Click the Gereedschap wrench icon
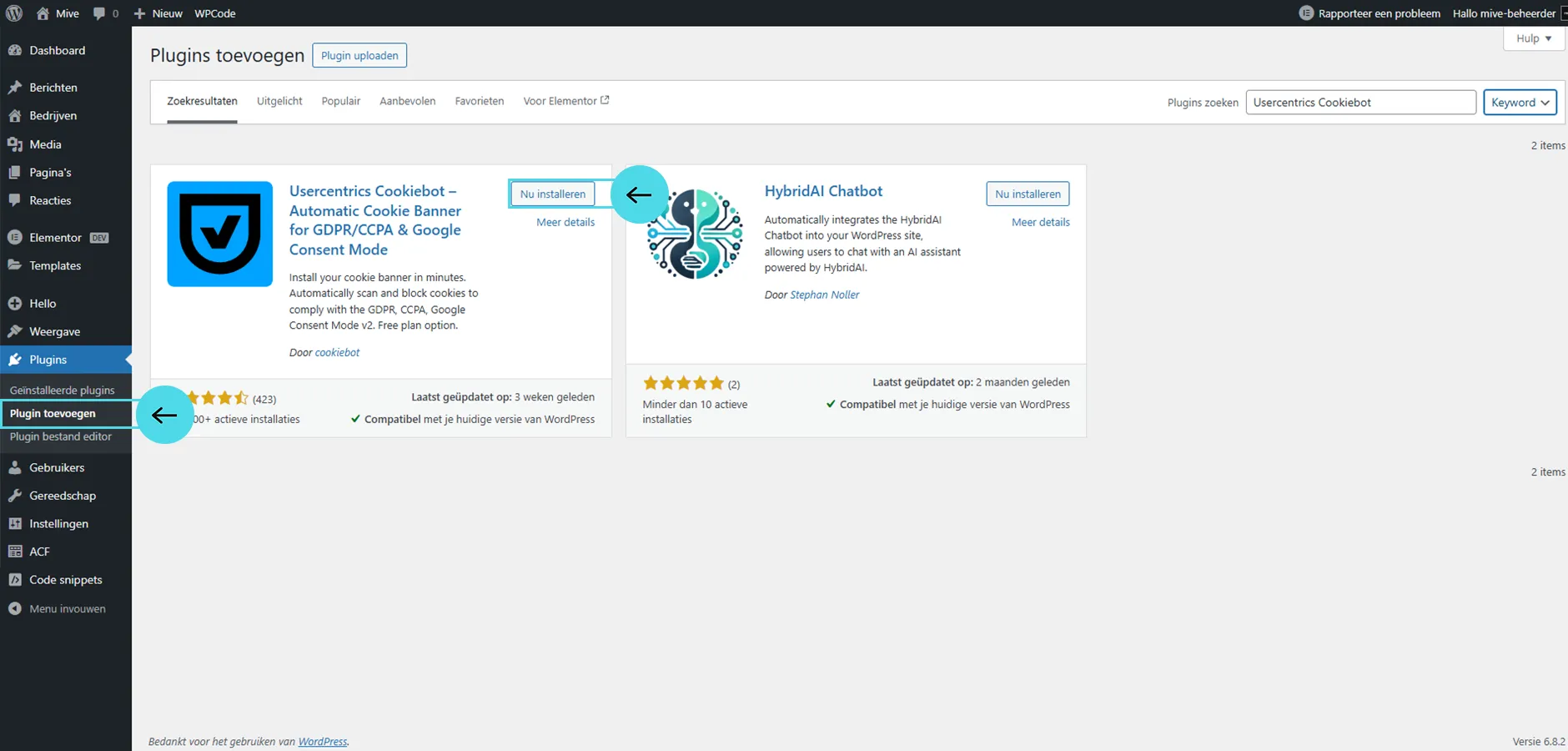The image size is (1568, 751). coord(15,496)
